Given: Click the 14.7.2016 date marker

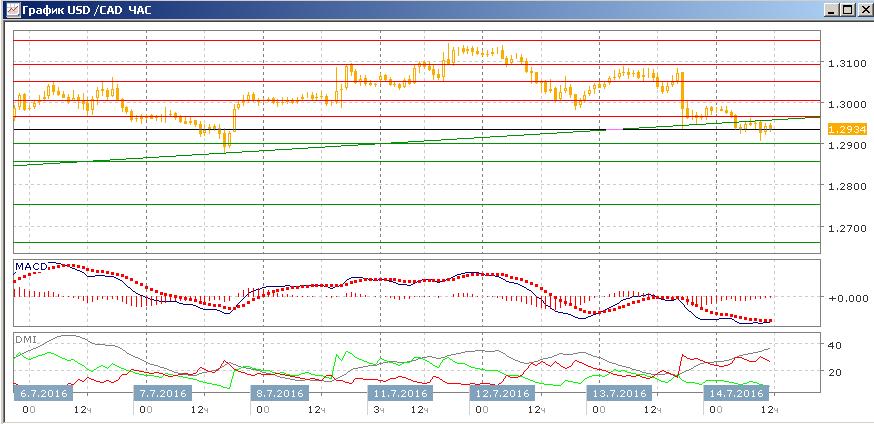Looking at the screenshot, I should coord(736,393).
